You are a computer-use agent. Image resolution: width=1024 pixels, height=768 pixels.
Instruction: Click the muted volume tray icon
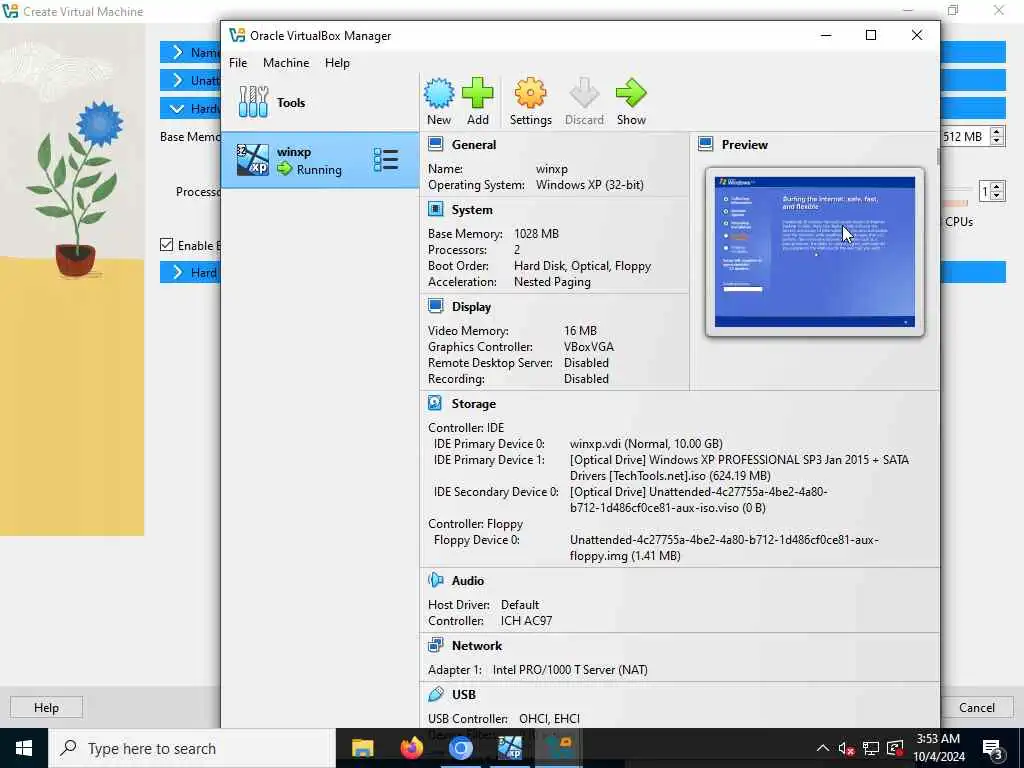point(846,748)
